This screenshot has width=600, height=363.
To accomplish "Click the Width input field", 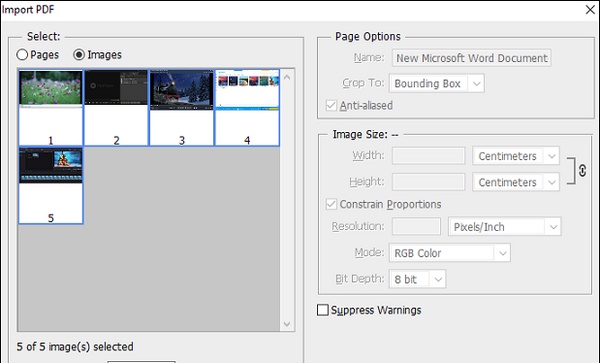I will tap(429, 156).
